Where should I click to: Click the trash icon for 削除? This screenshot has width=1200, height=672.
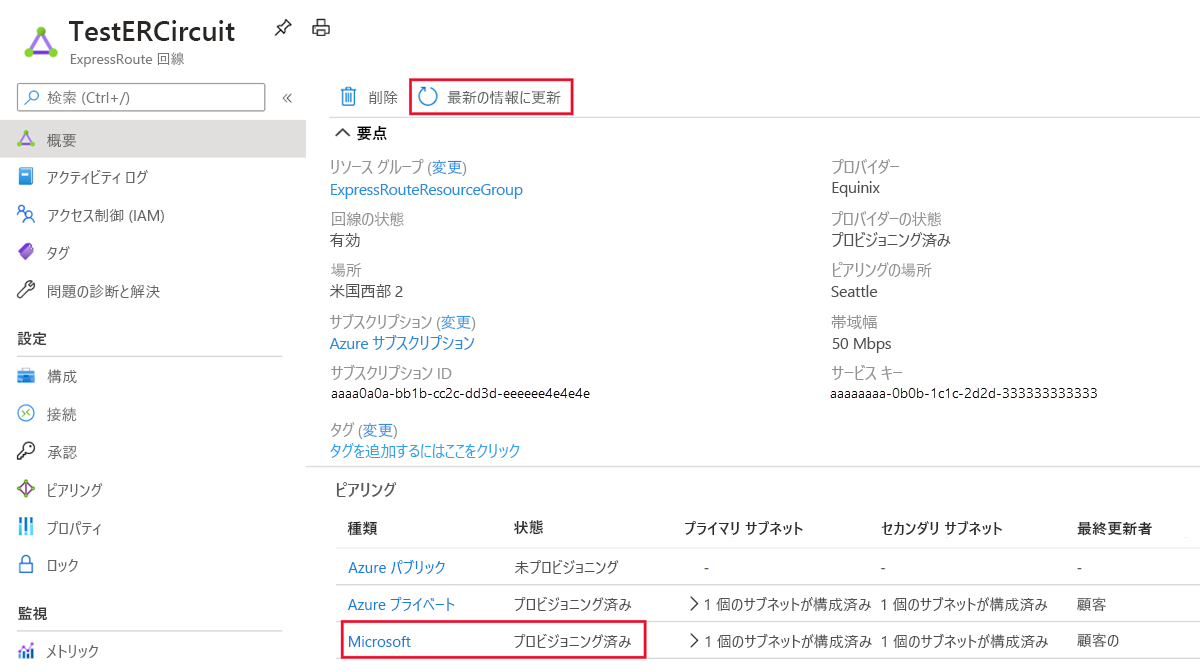pos(348,97)
